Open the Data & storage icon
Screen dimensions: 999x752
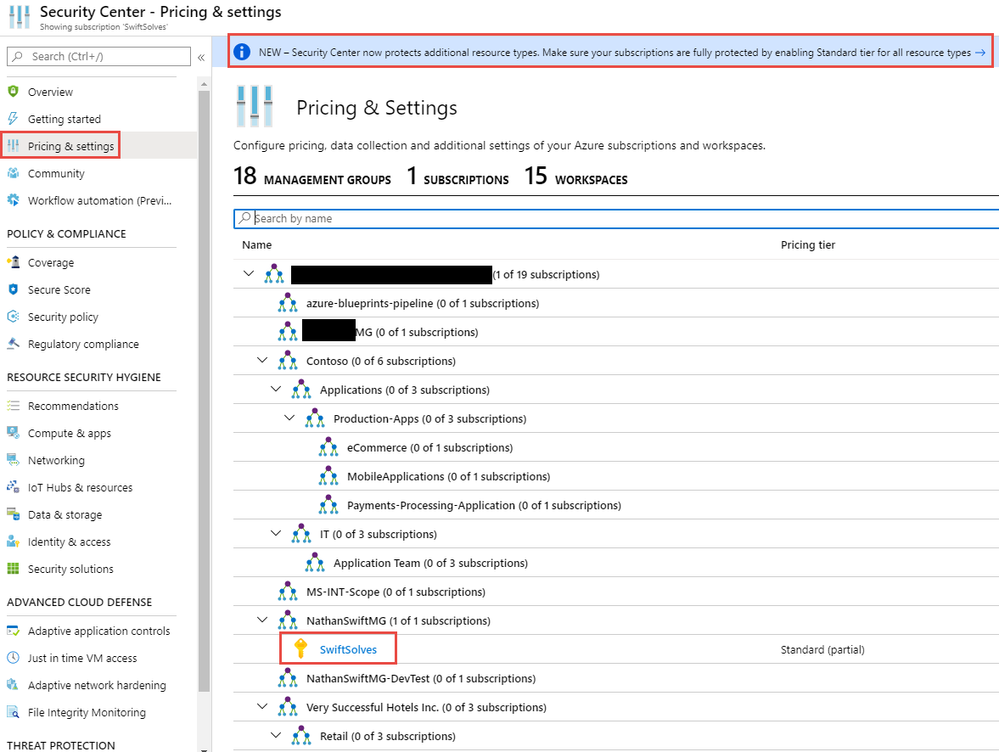pos(13,514)
